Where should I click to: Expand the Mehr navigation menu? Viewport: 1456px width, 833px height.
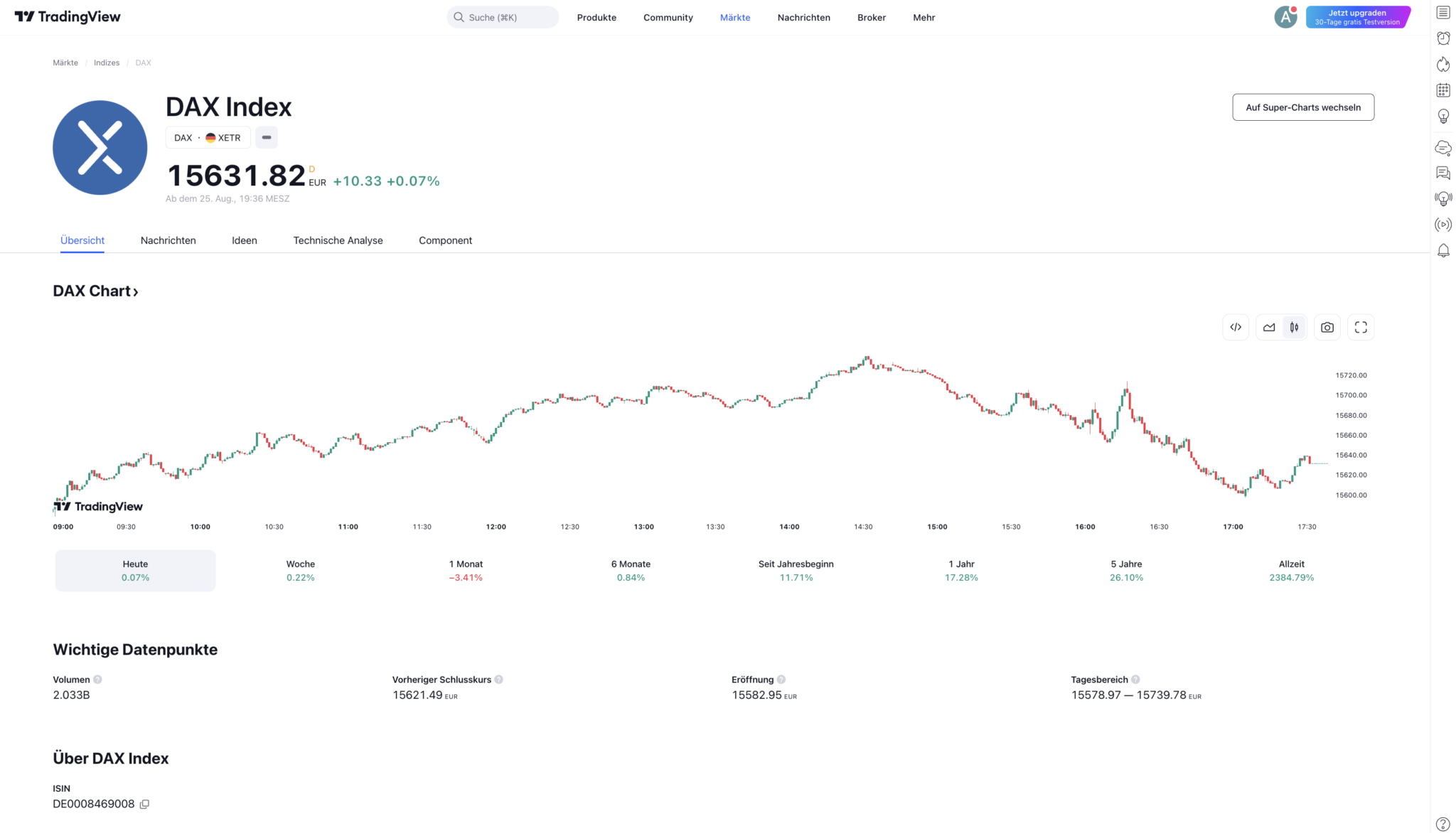click(x=924, y=17)
